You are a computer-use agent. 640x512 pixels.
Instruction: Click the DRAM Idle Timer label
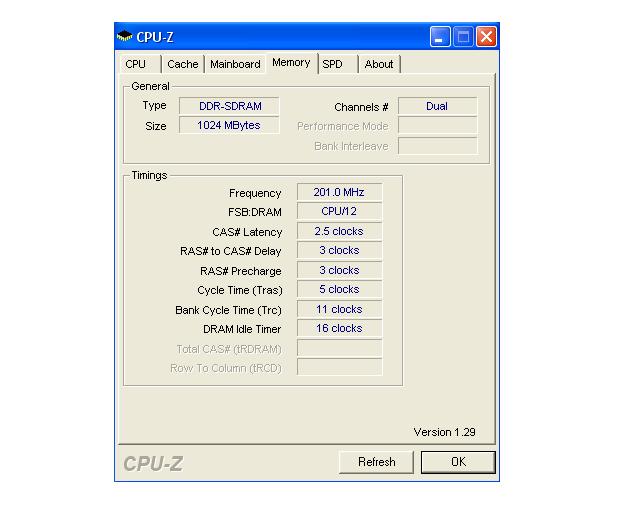[x=242, y=329]
